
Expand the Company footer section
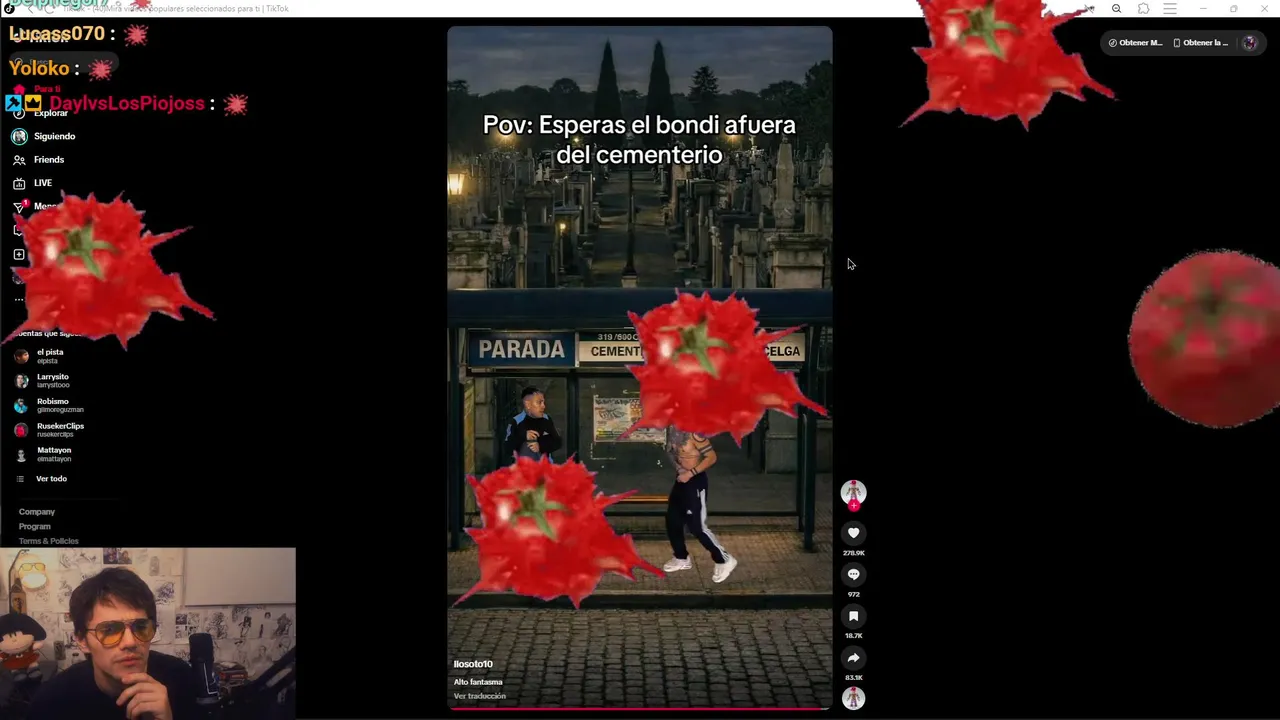37,512
